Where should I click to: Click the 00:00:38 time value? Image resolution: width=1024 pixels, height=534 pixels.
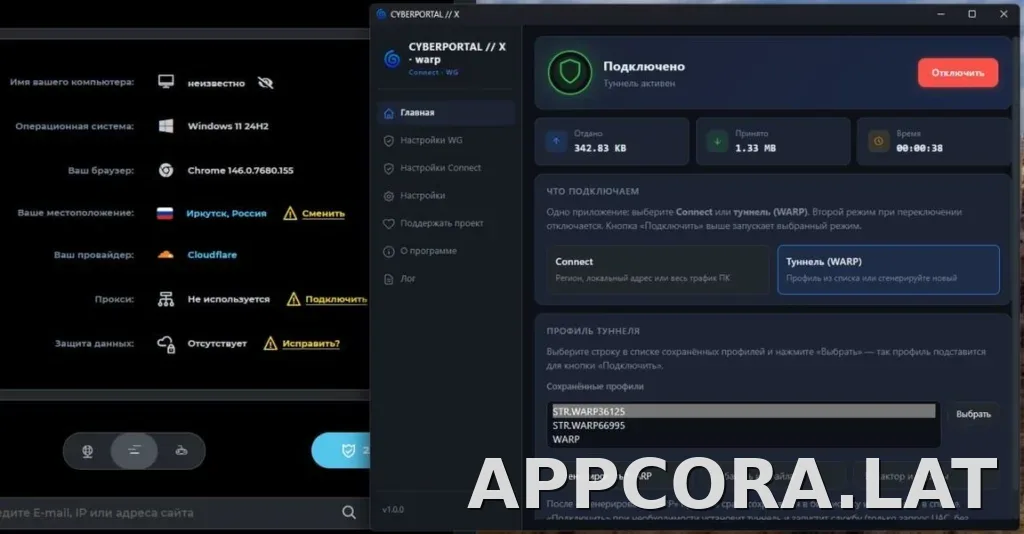[x=919, y=148]
